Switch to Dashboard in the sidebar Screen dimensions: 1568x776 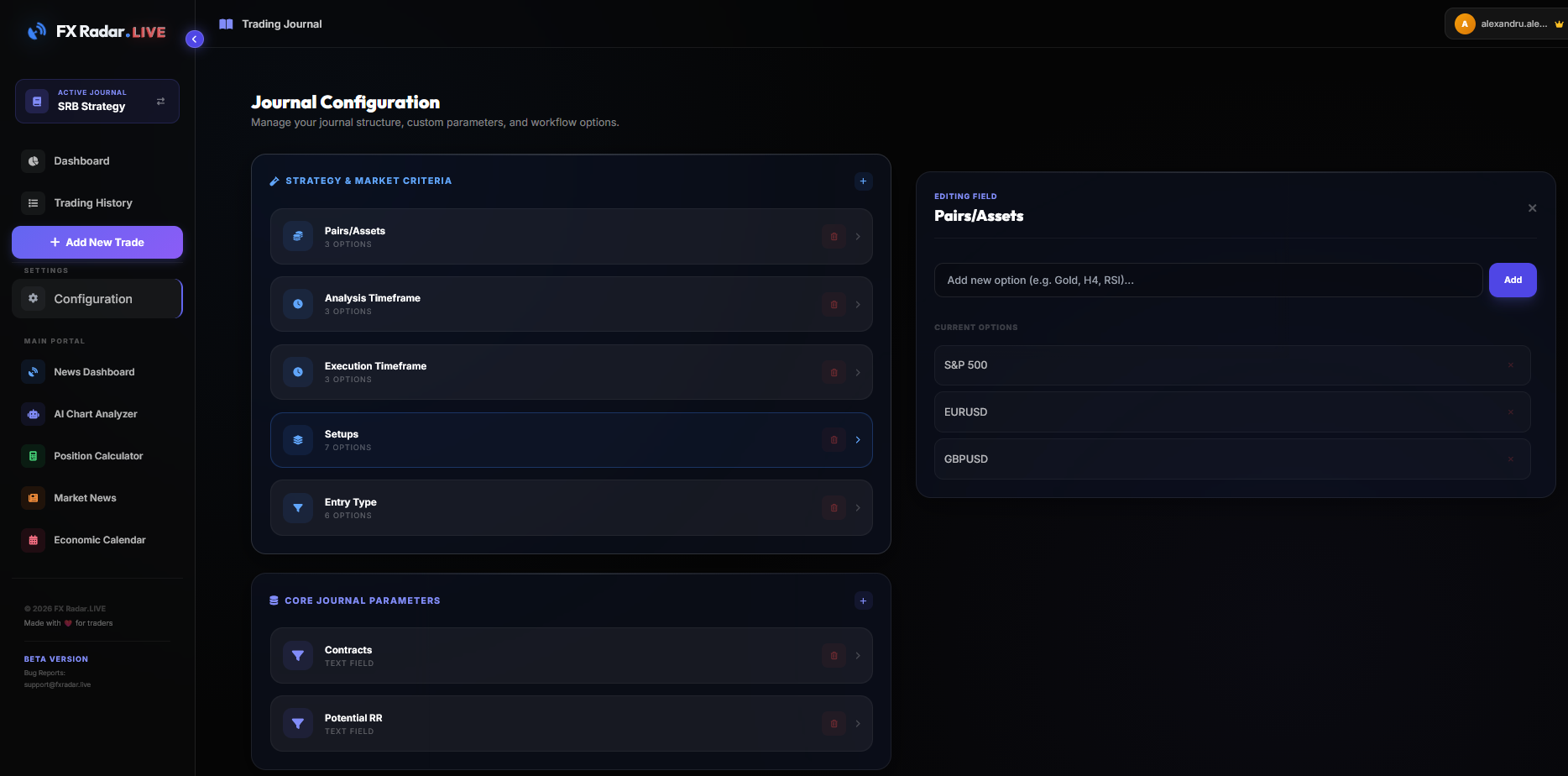pyautogui.click(x=81, y=160)
